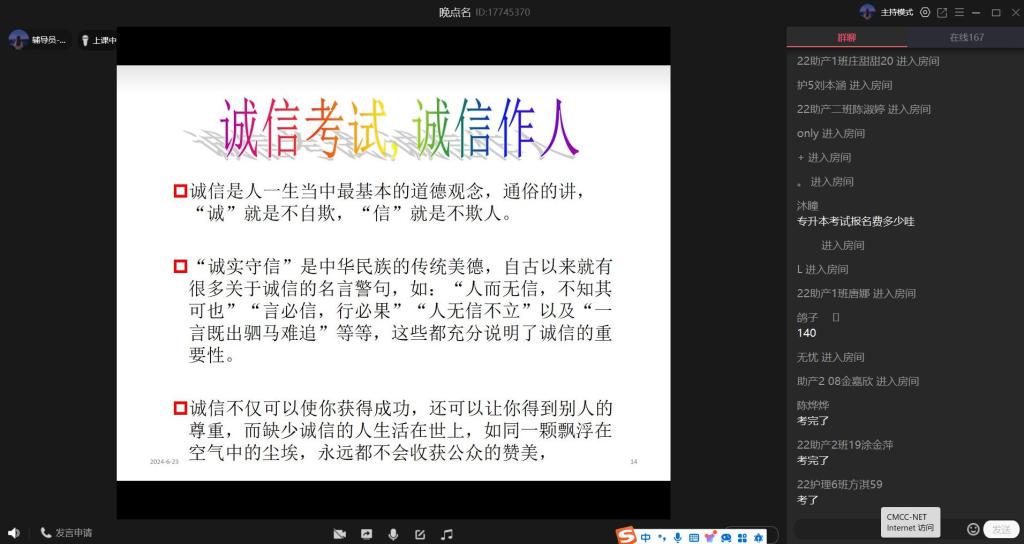Toggle the microphone in the bottom toolbar
Viewport: 1024px width, 544px height.
(393, 534)
